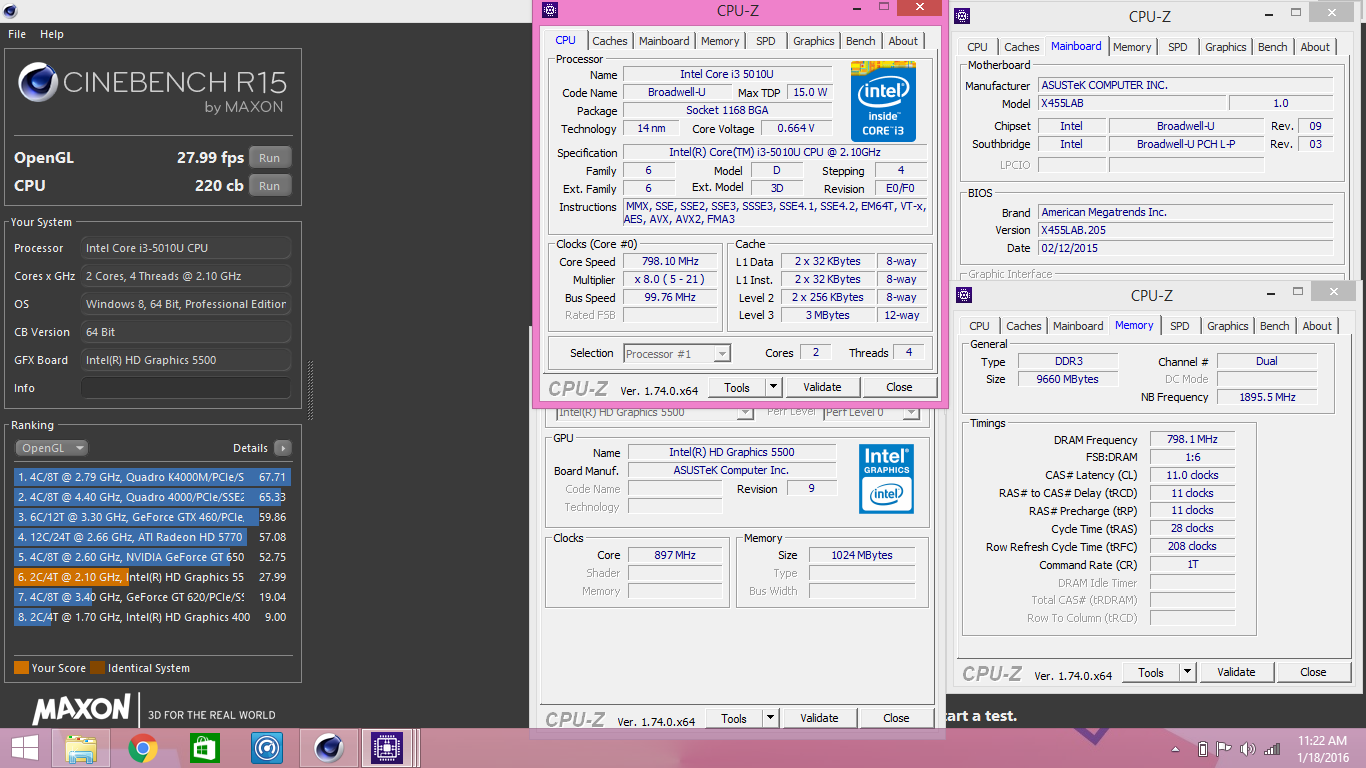Image resolution: width=1366 pixels, height=768 pixels.
Task: Open SPD tab in pink CPU-Z window
Action: tap(765, 41)
